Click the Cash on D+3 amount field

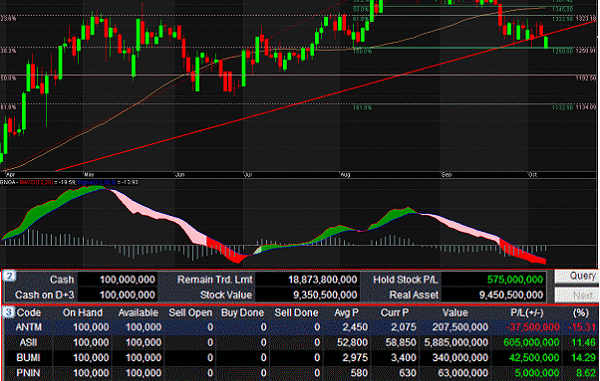(117, 295)
